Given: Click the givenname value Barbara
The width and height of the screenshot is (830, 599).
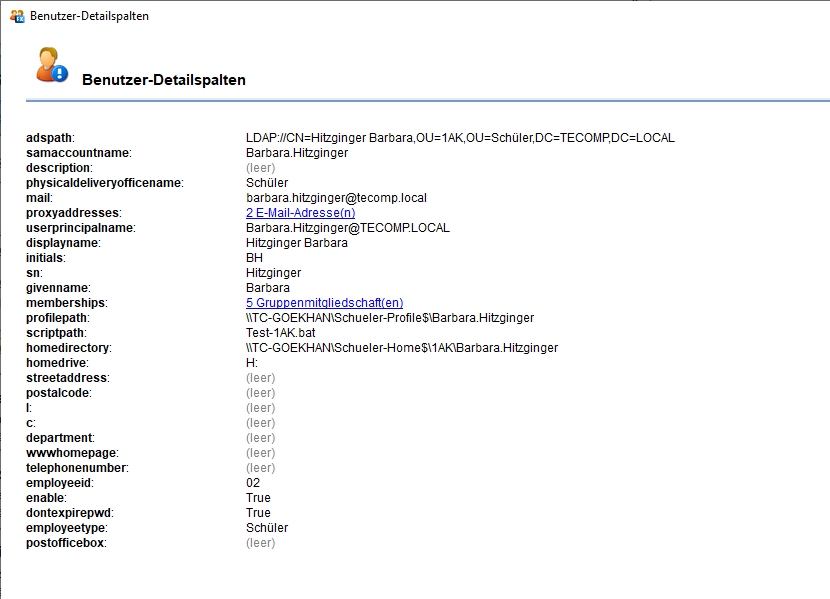Looking at the screenshot, I should (267, 288).
